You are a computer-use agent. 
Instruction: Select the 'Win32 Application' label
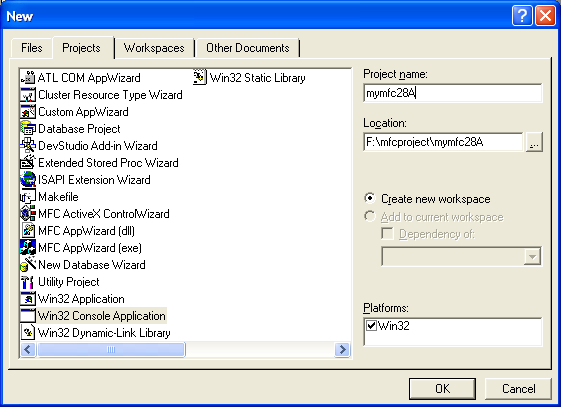click(x=81, y=299)
